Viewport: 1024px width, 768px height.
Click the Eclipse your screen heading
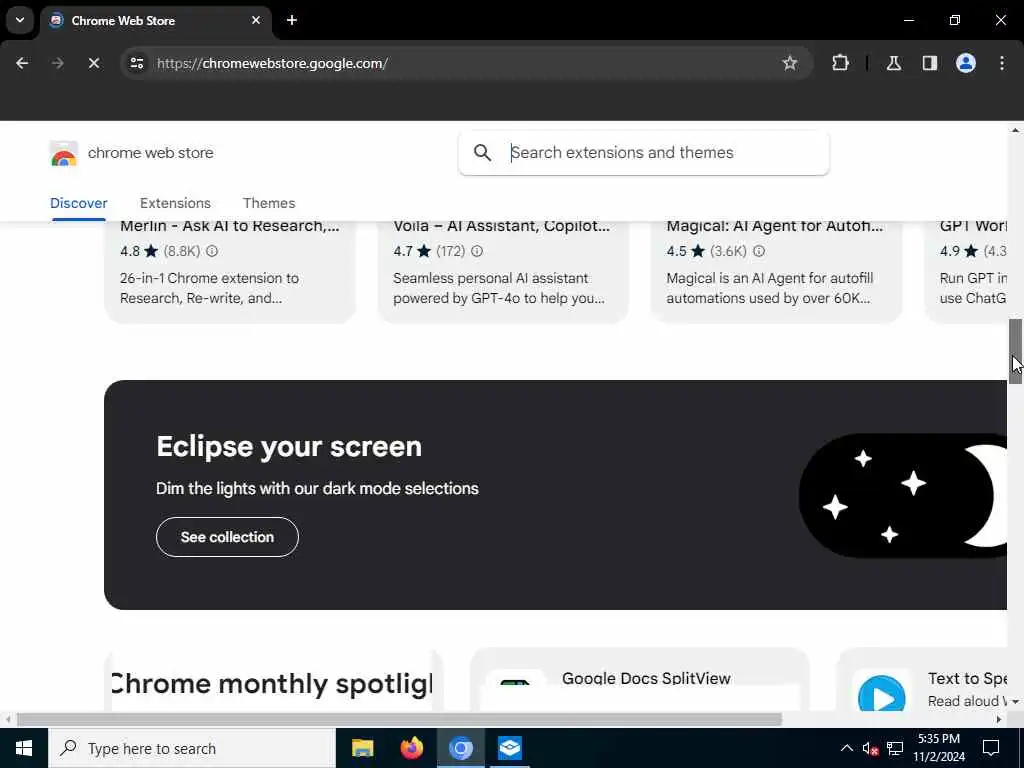289,447
